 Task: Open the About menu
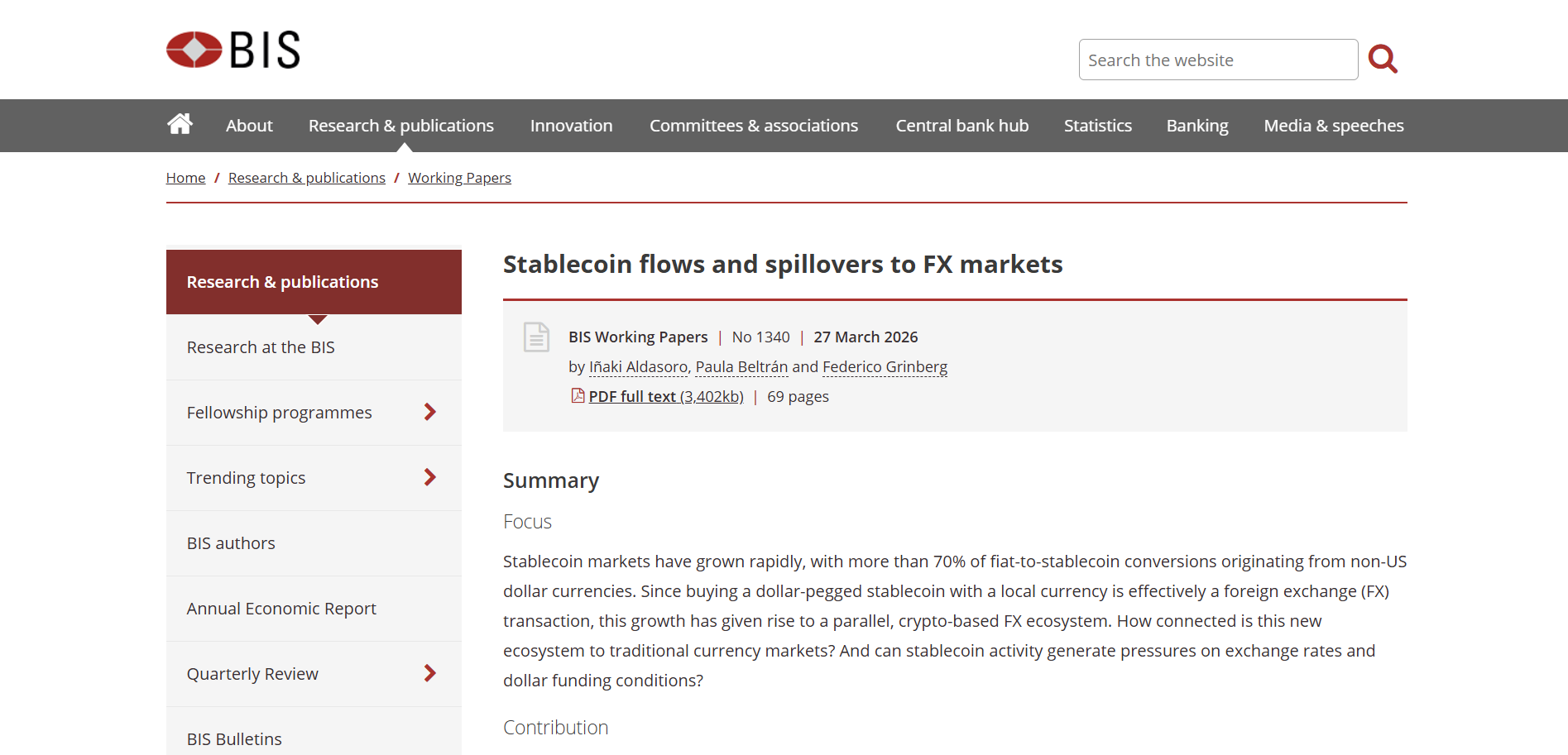coord(248,125)
